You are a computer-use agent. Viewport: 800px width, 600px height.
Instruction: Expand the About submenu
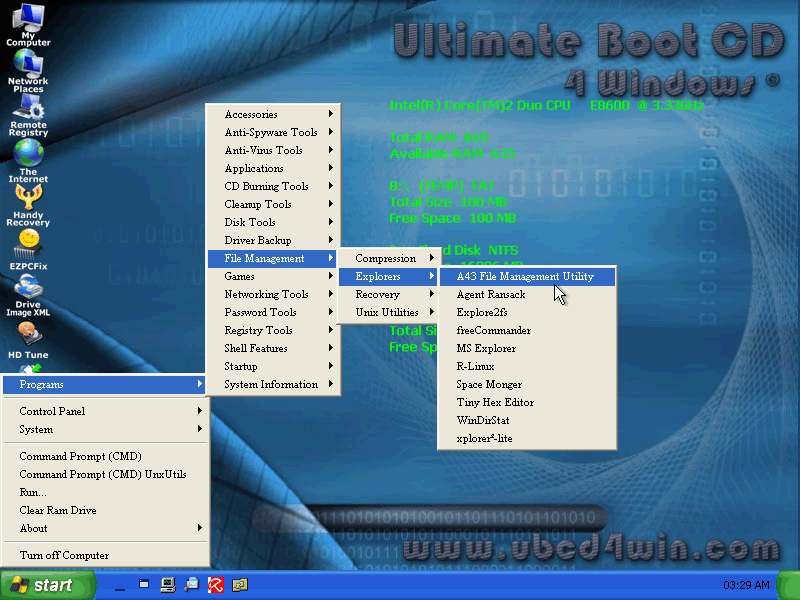tap(104, 528)
